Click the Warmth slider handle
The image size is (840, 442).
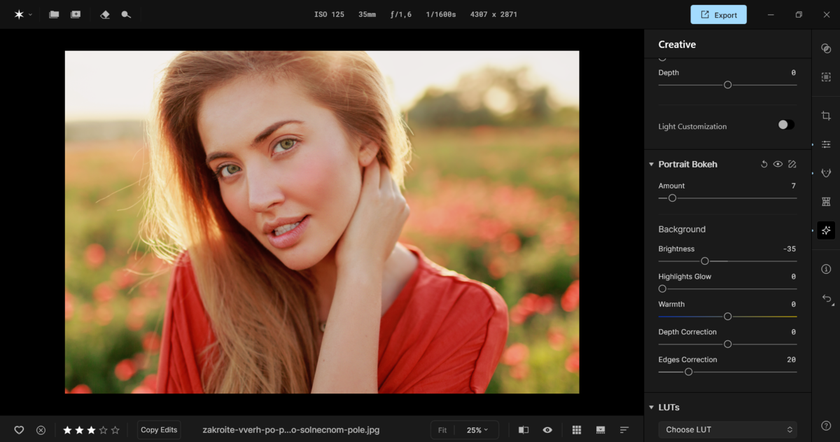coord(728,317)
